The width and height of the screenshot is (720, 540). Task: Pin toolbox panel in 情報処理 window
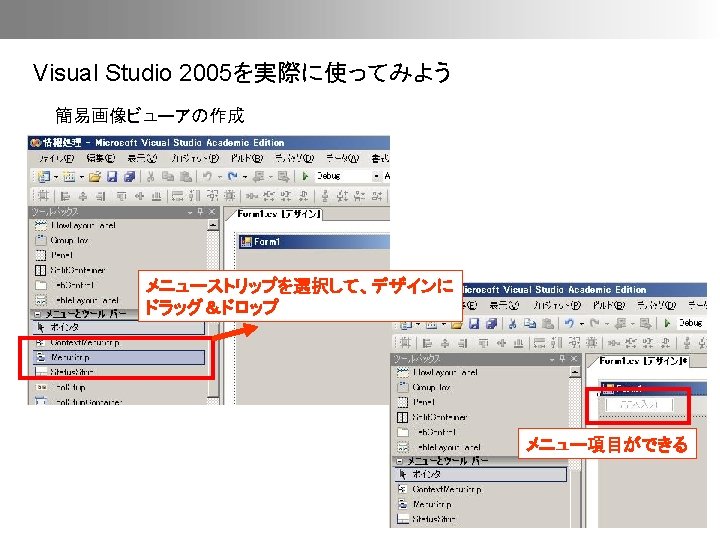pyautogui.click(x=200, y=212)
